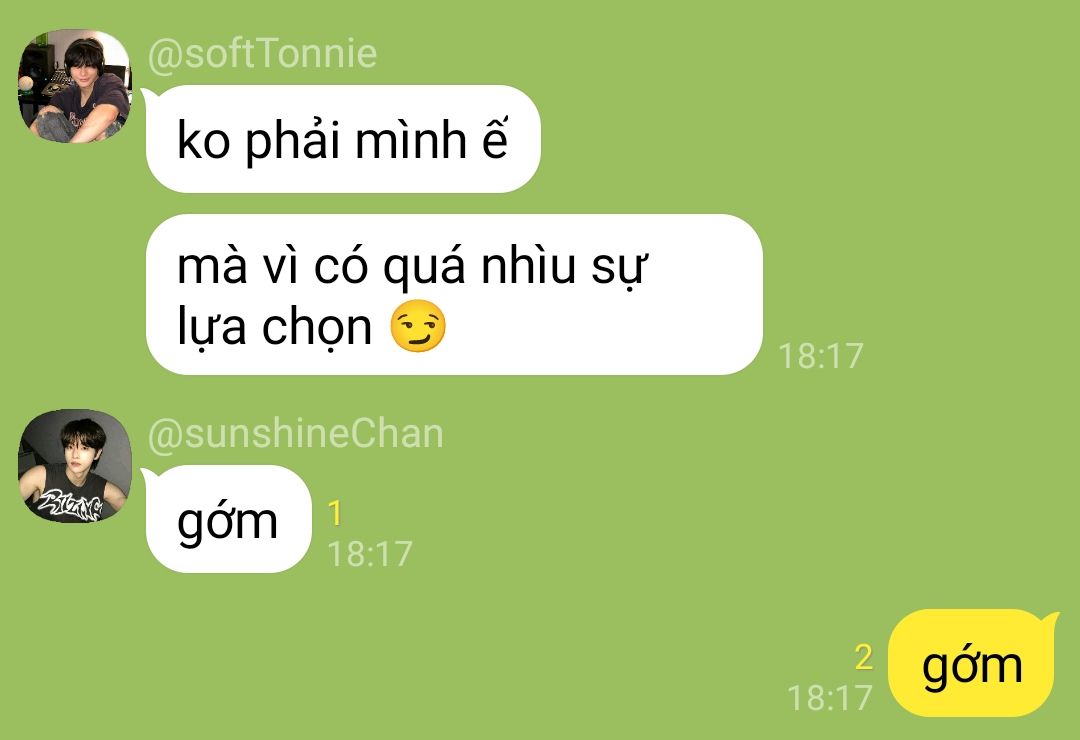
Task: Click the 18:17 timestamp beside yellow bubble
Action: [x=830, y=697]
